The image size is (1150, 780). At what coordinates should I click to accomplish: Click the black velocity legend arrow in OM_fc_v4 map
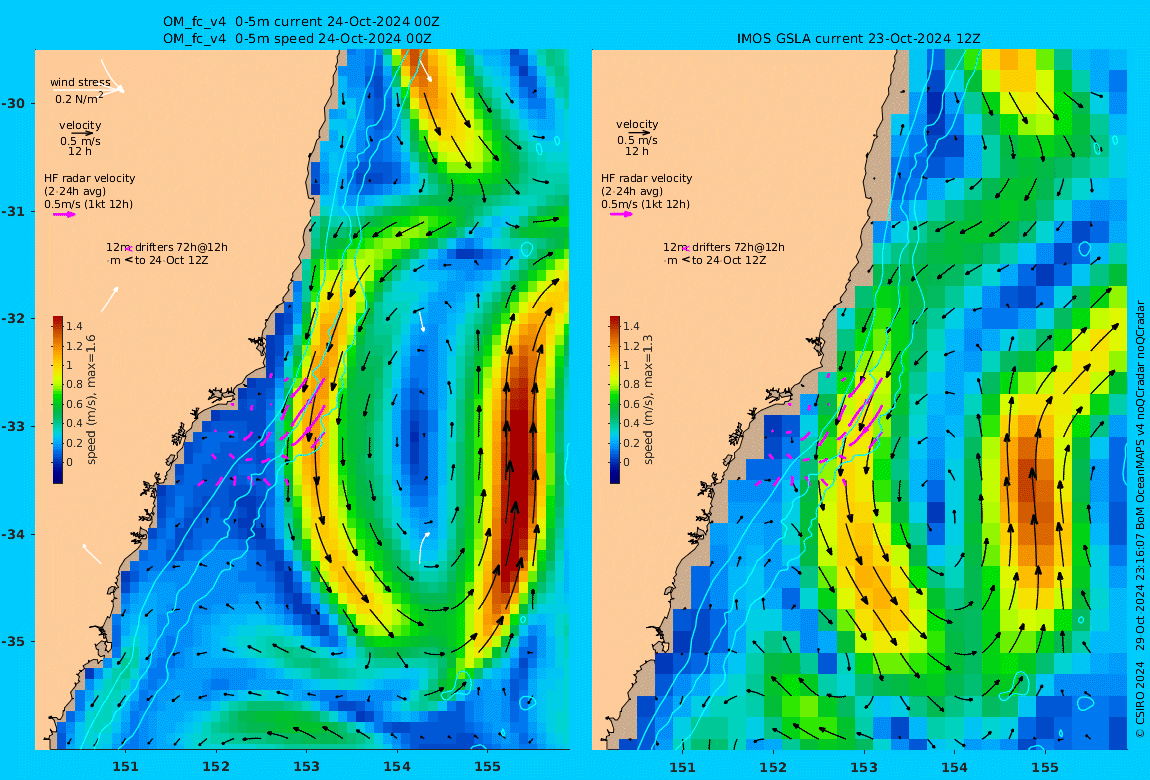pos(81,133)
